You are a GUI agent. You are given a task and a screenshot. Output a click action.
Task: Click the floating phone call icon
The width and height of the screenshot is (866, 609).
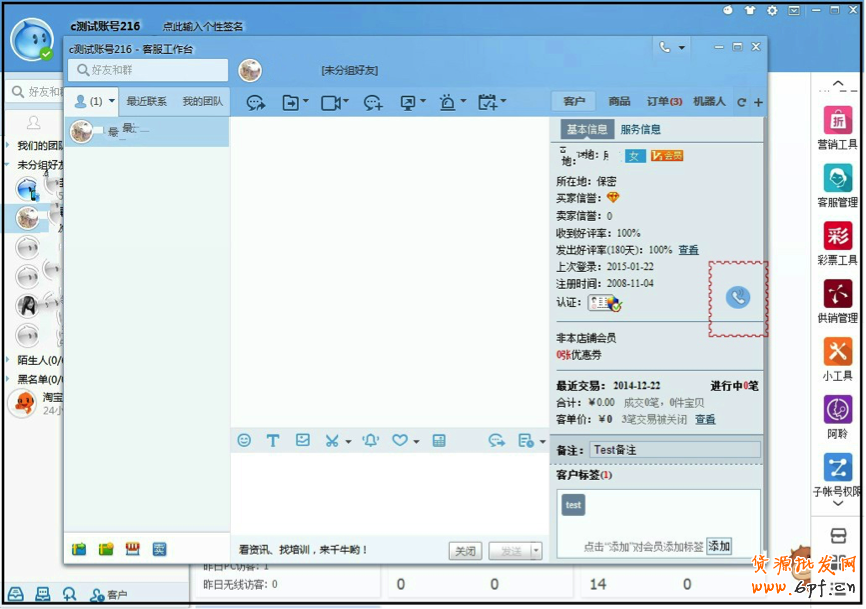pyautogui.click(x=738, y=297)
